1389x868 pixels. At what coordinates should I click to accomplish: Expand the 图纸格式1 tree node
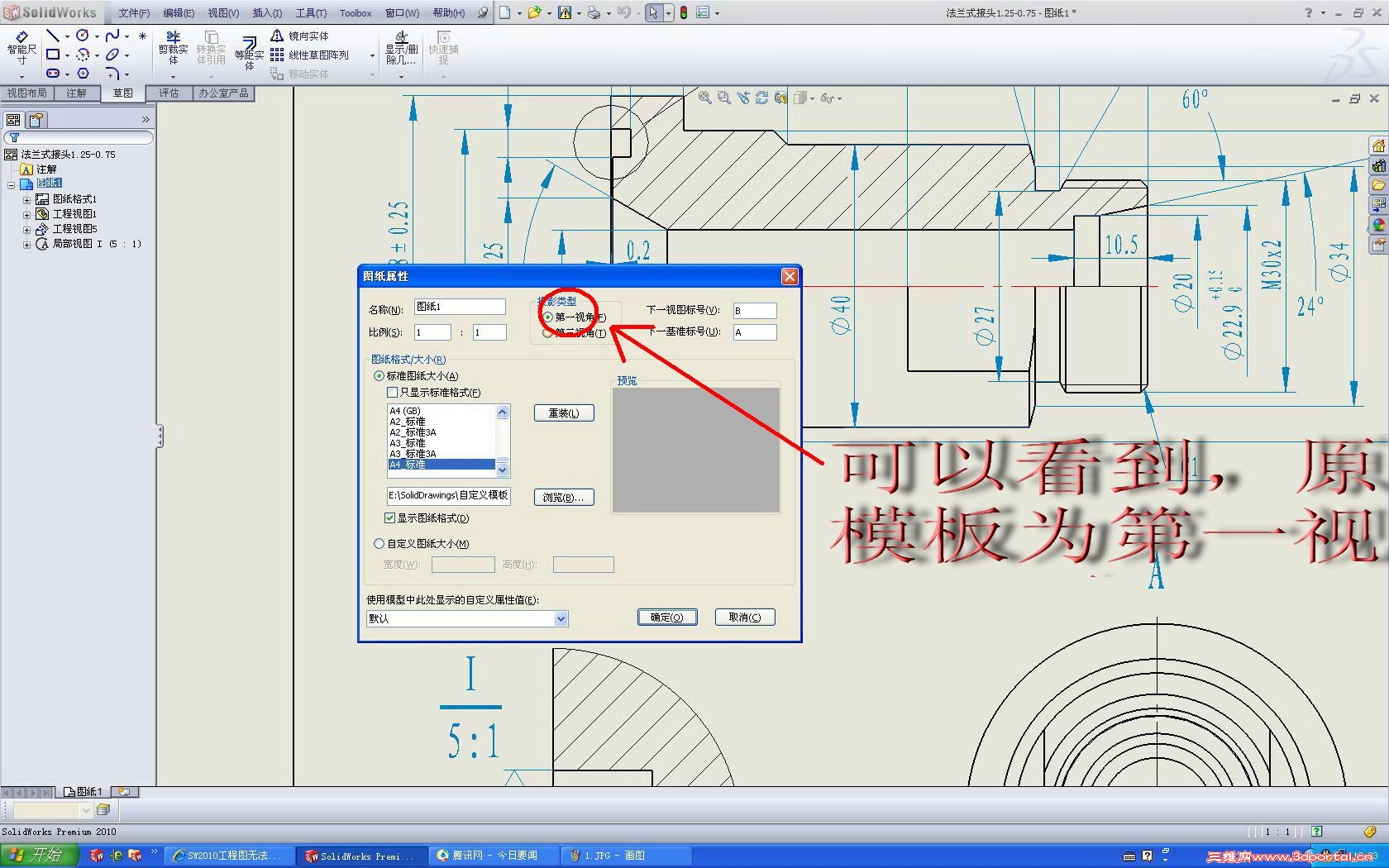pyautogui.click(x=26, y=199)
